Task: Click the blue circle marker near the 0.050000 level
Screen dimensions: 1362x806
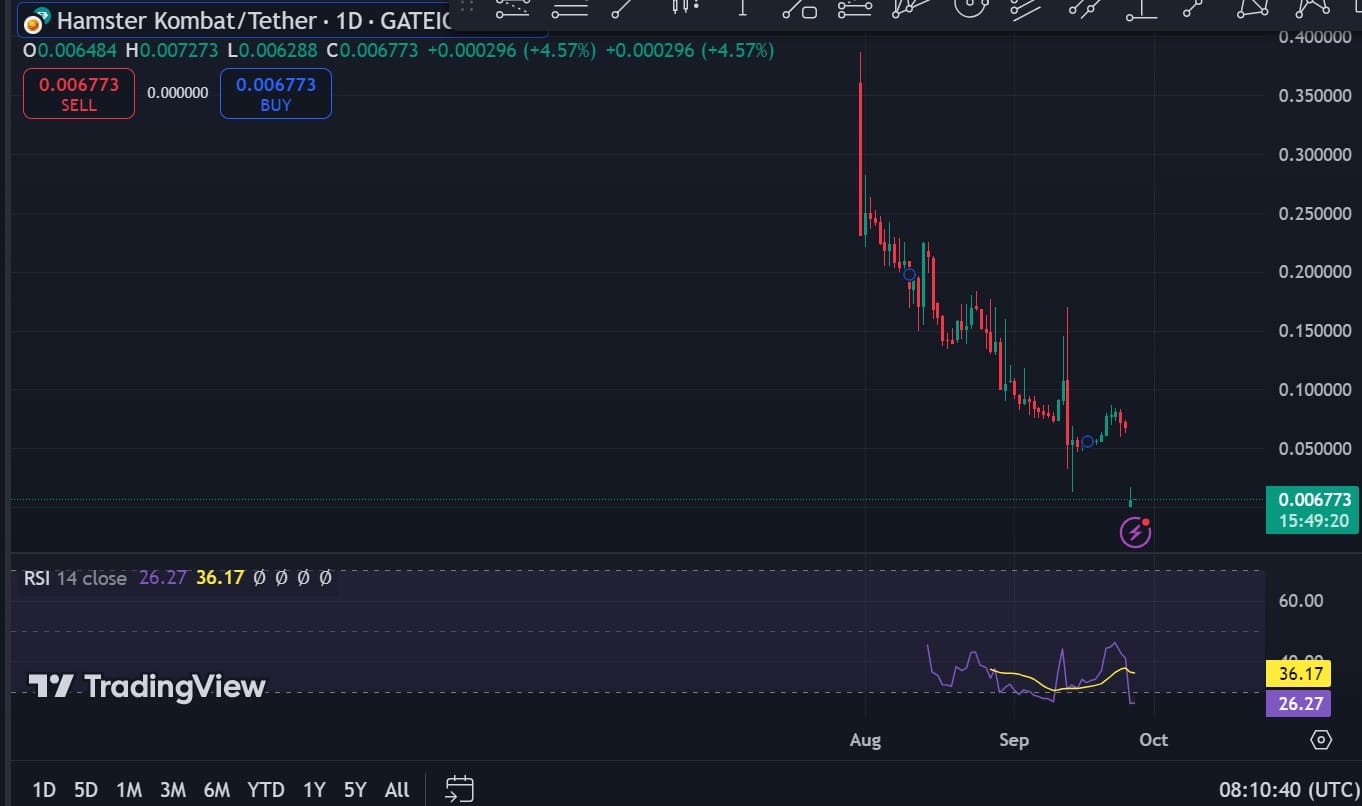Action: tap(1087, 442)
